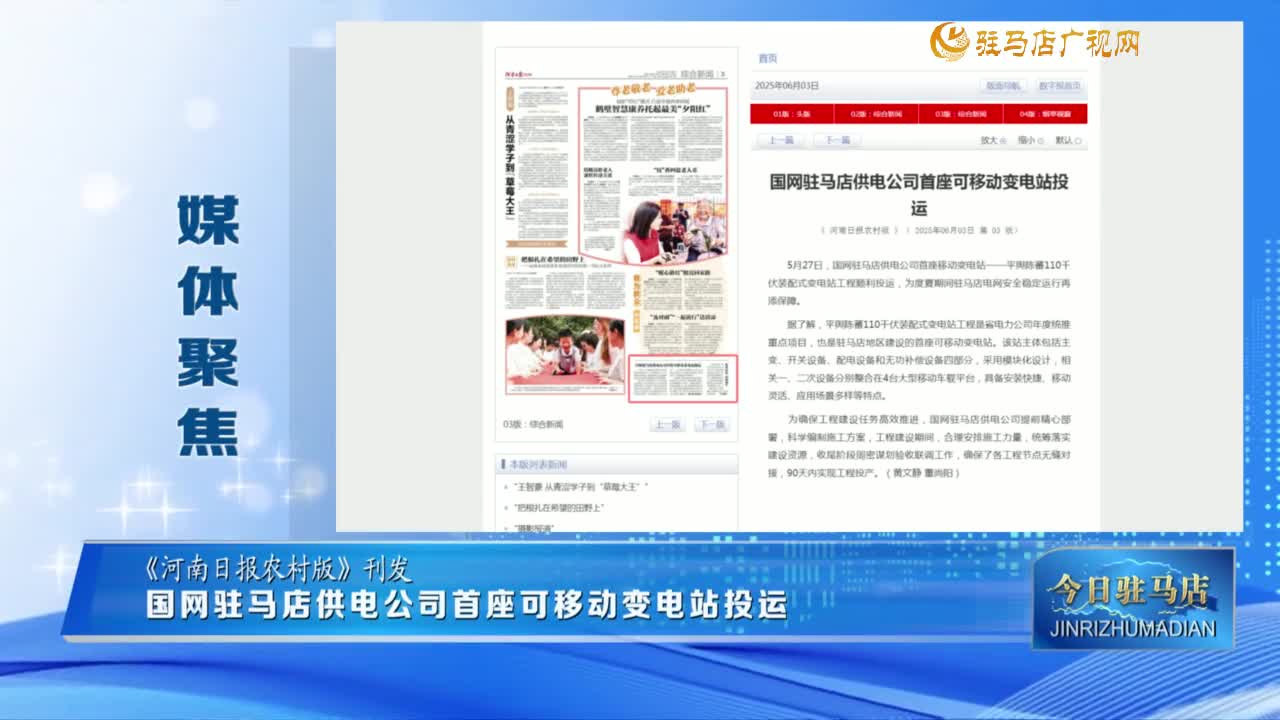
Task: Click the 03版：综合新闻 label below the page image
Action: coord(533,425)
